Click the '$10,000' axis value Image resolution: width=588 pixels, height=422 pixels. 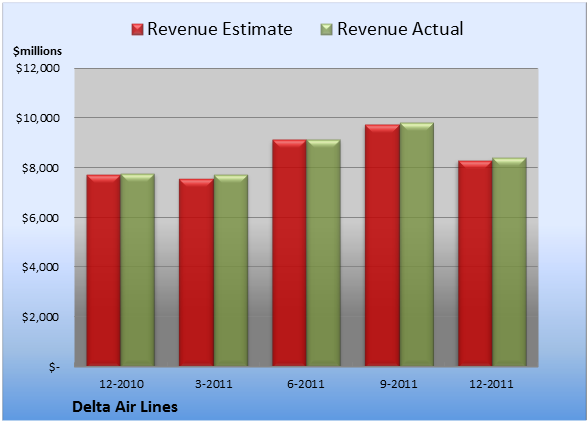point(38,118)
